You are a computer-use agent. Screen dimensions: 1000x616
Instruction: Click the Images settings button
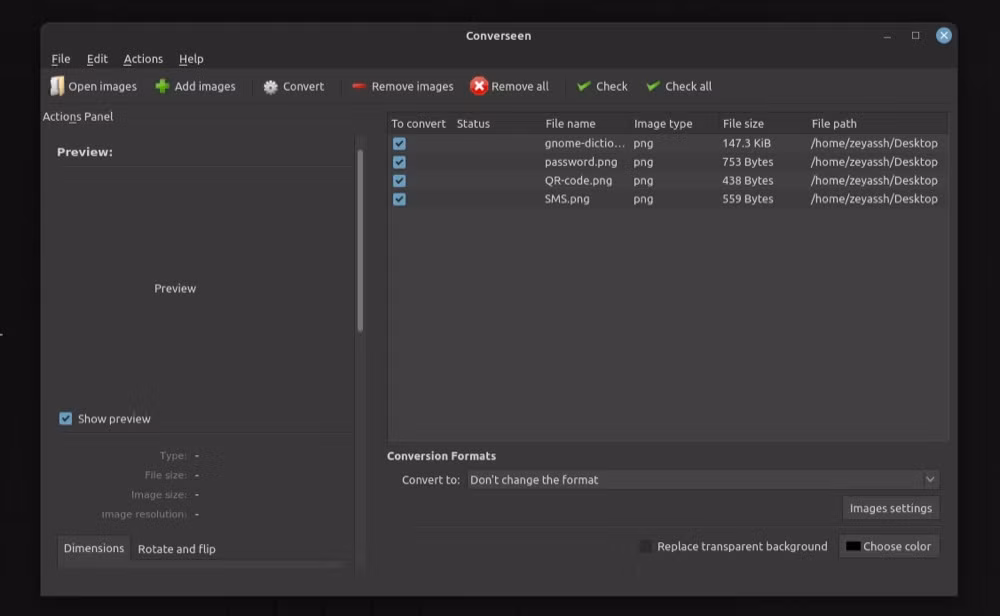pyautogui.click(x=890, y=508)
